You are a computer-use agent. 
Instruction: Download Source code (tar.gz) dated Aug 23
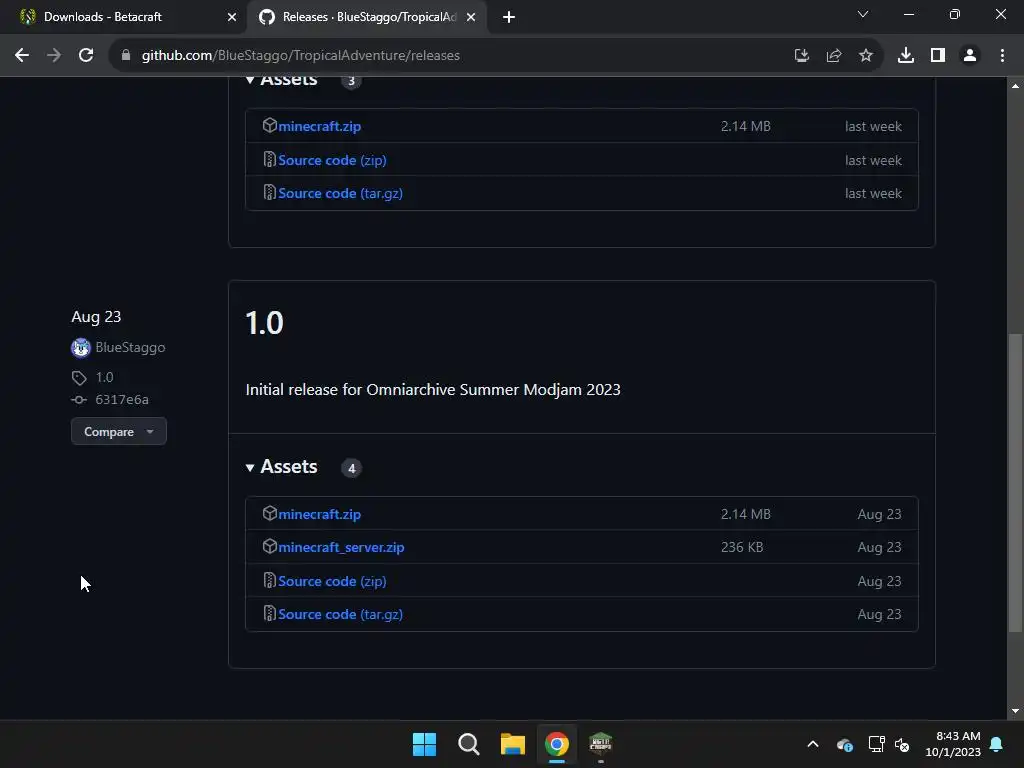340,615
